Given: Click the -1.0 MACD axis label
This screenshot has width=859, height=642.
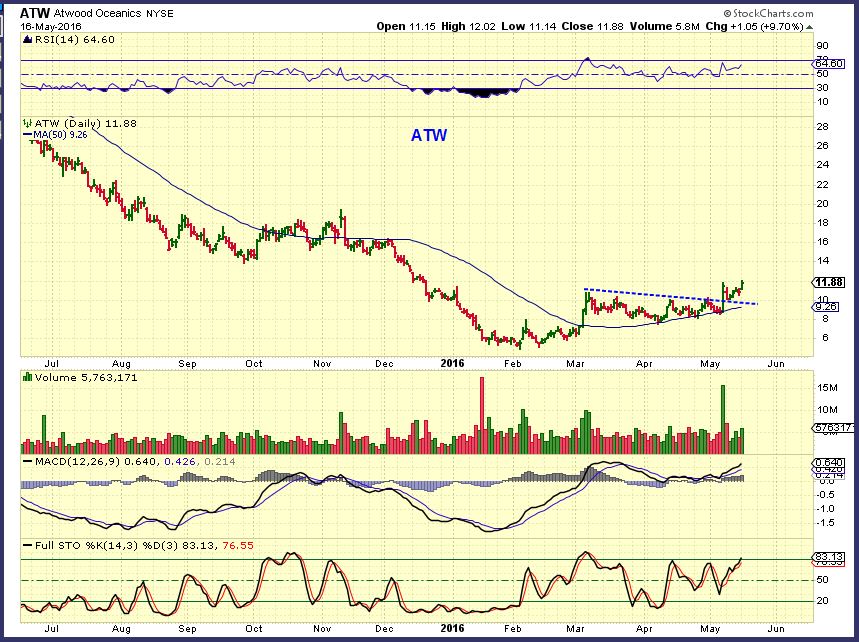Looking at the screenshot, I should (x=825, y=509).
